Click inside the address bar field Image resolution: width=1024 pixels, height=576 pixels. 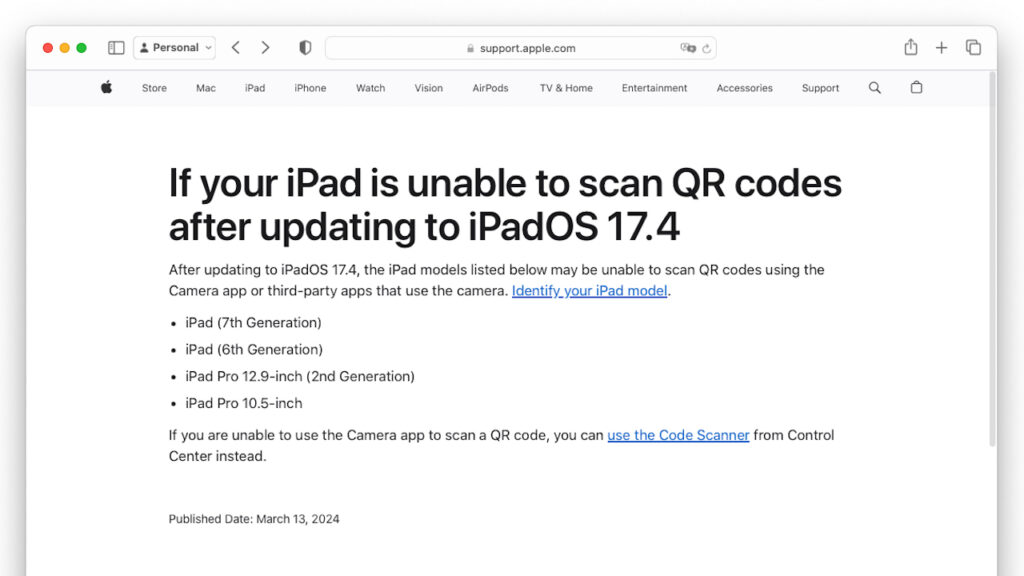click(x=560, y=47)
